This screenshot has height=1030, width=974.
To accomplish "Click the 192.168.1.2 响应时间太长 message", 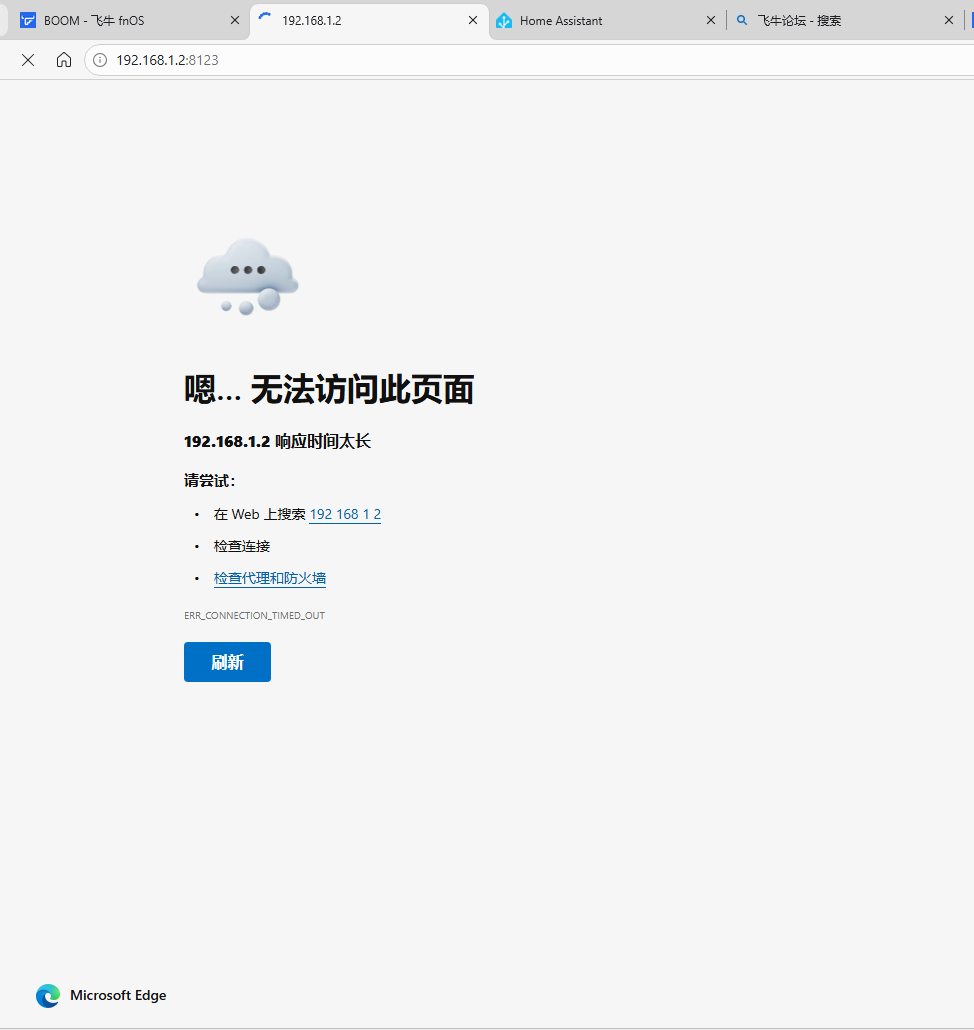I will point(277,441).
